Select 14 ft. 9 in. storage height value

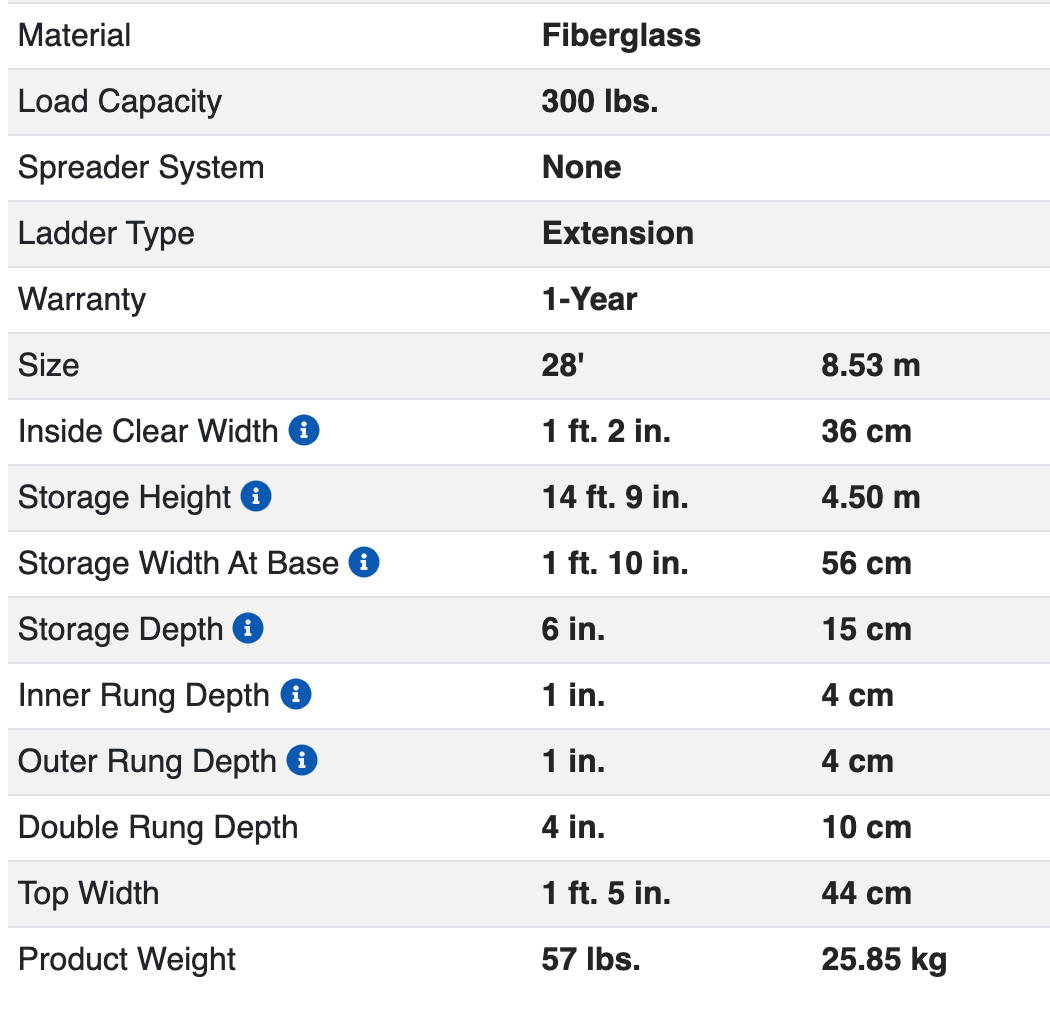tap(615, 497)
